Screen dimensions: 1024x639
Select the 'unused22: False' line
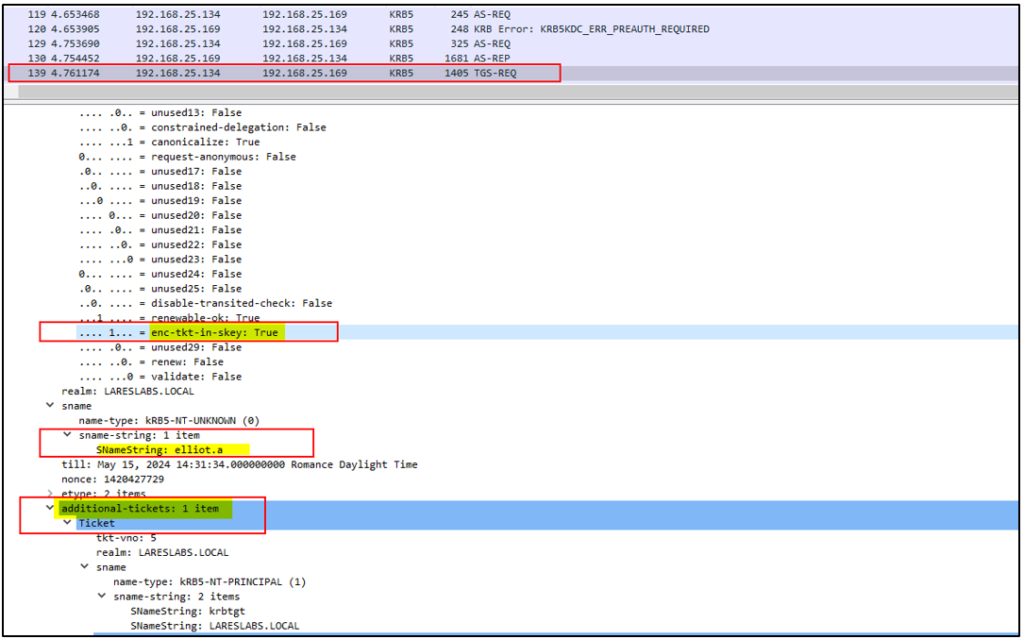point(160,244)
